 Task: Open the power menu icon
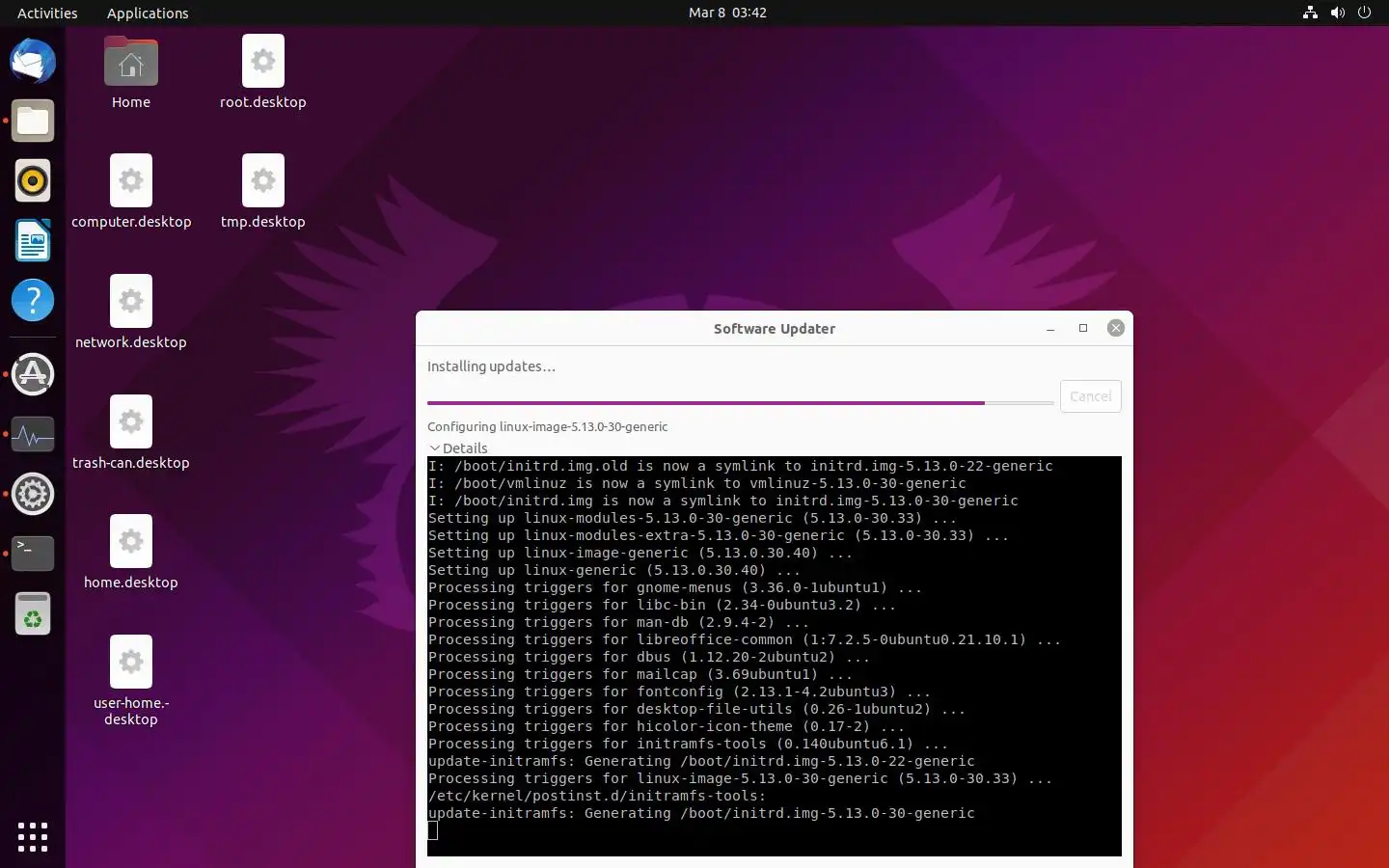tap(1364, 13)
